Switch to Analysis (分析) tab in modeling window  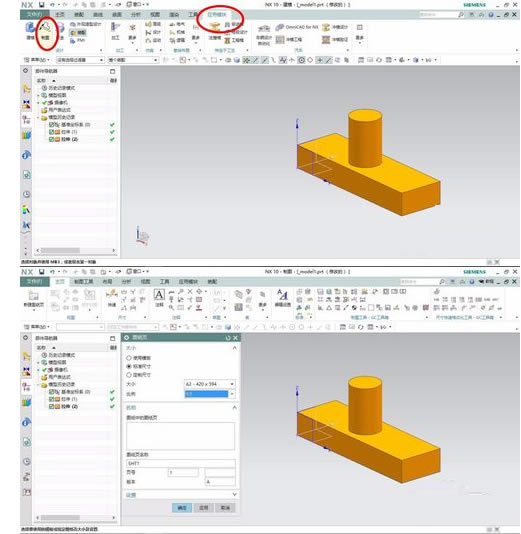click(x=136, y=14)
